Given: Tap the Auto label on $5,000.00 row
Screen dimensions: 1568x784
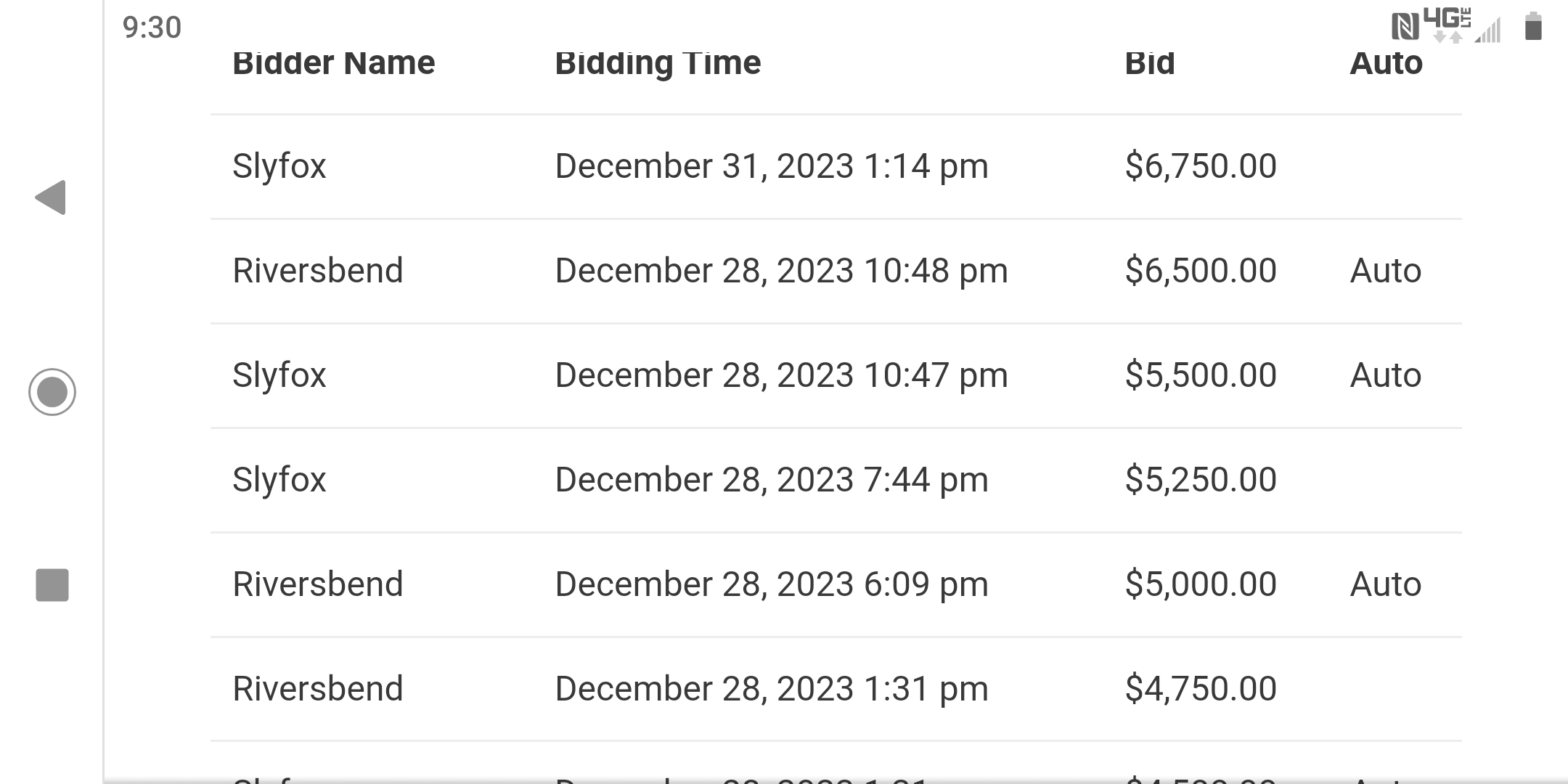Looking at the screenshot, I should (x=1385, y=584).
